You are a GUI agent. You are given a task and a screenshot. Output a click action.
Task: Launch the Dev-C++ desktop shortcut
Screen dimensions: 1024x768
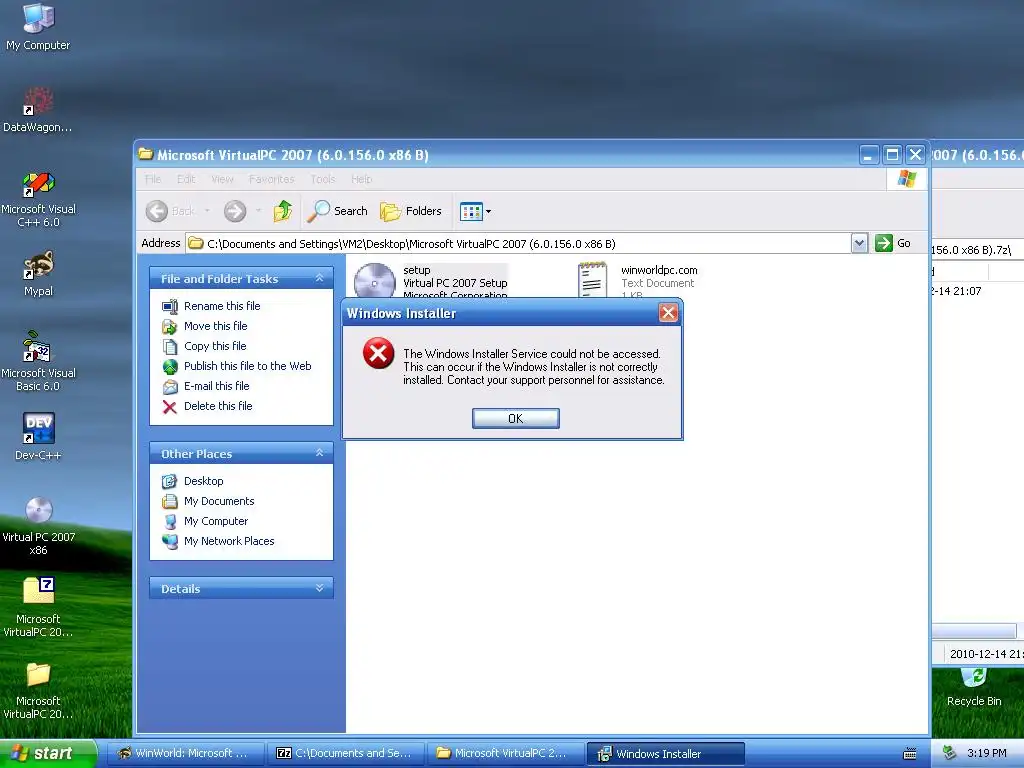pos(38,436)
